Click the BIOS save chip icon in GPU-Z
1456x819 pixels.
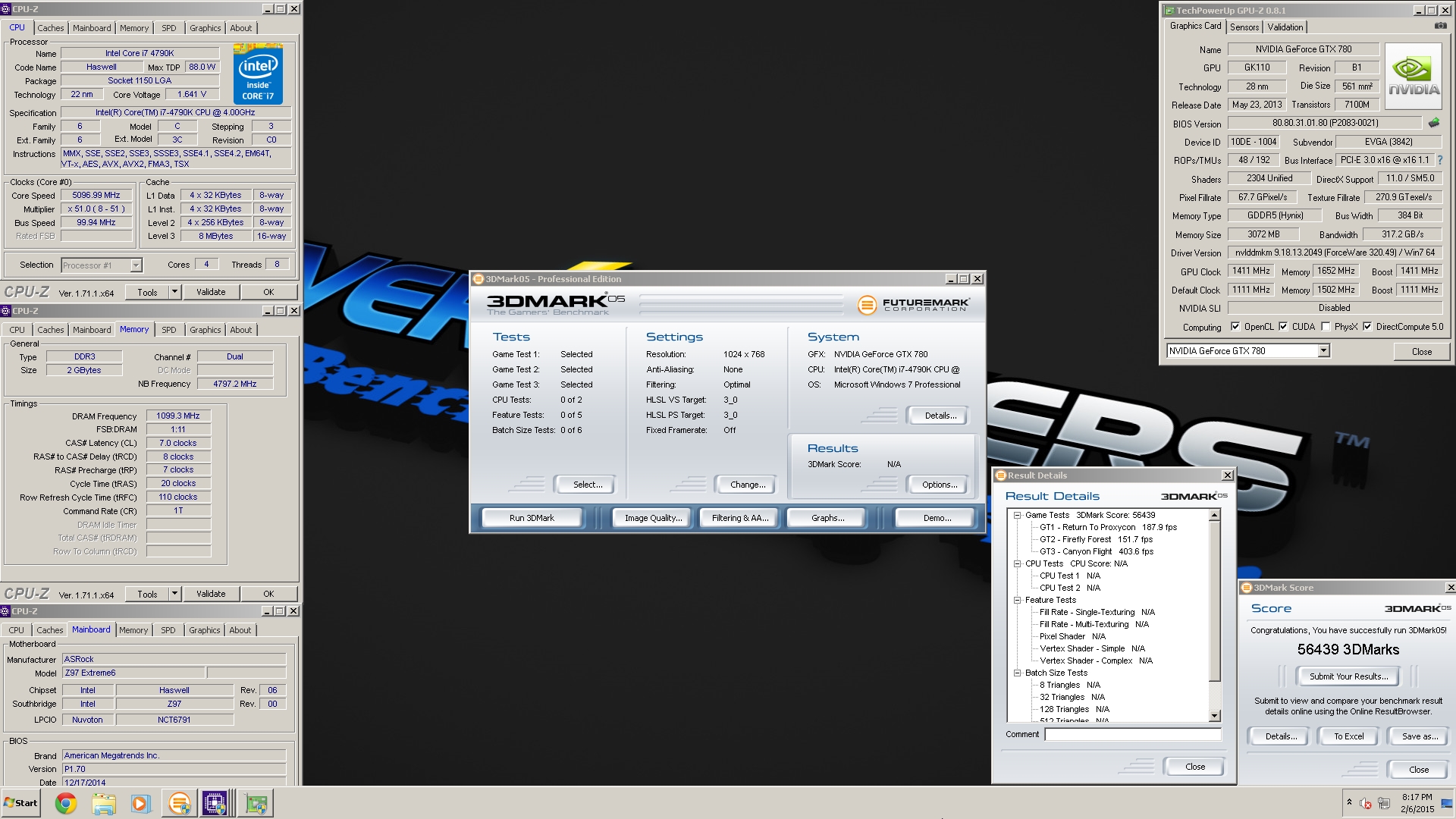(1433, 123)
